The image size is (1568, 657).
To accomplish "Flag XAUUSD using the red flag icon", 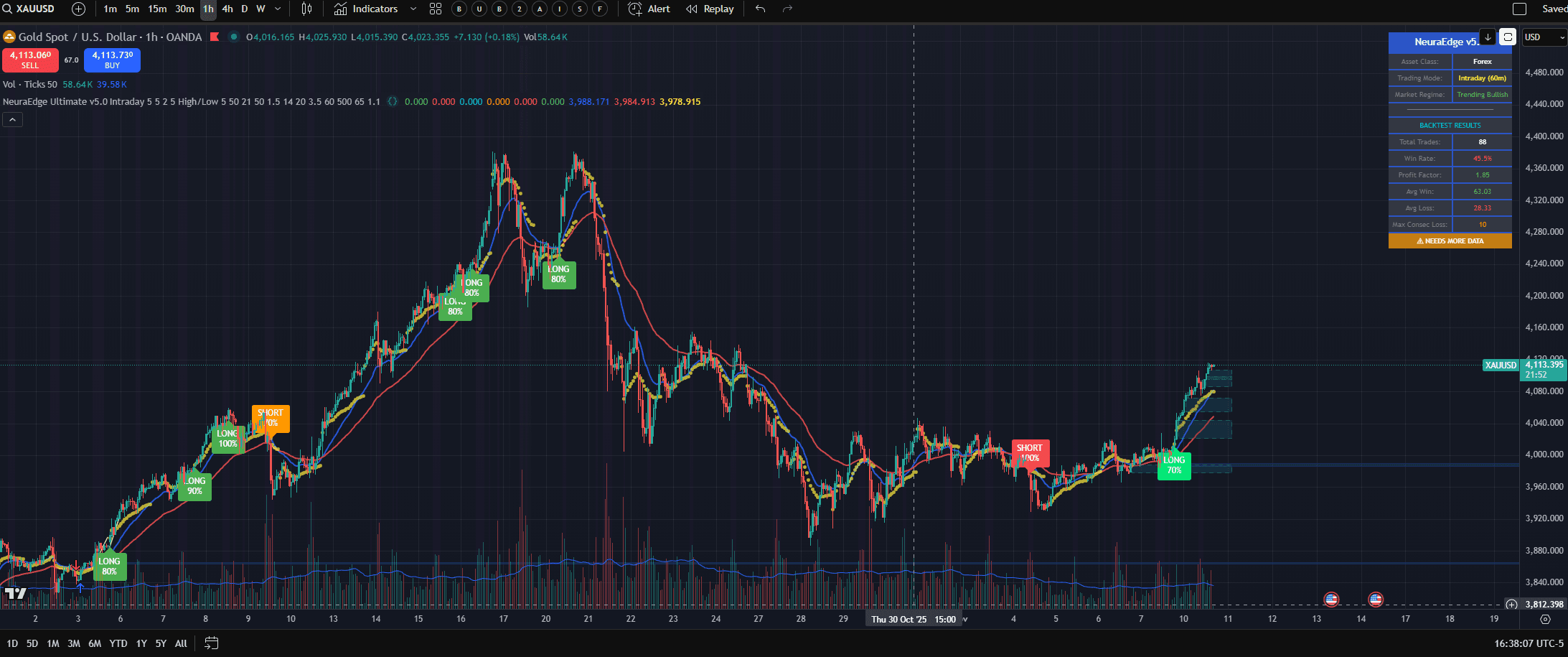I will 214,37.
